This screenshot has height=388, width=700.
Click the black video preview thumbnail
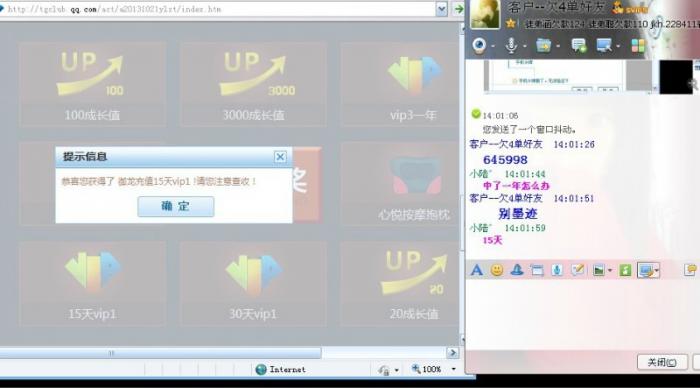[x=676, y=77]
